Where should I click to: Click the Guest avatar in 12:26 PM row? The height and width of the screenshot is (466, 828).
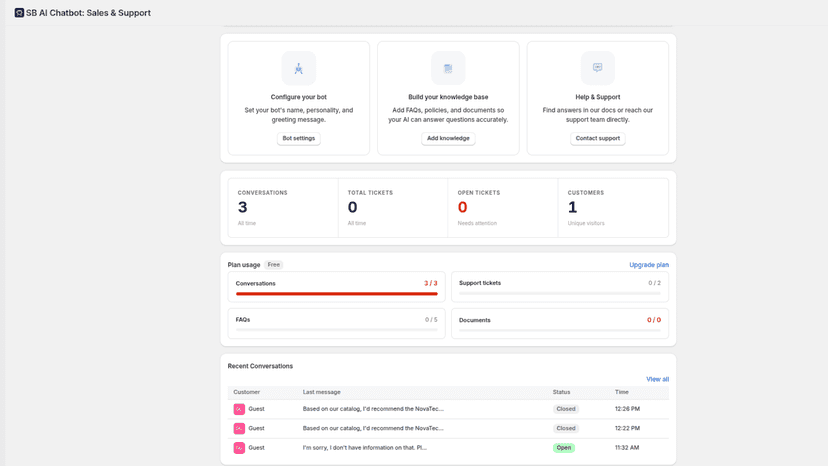tap(239, 409)
